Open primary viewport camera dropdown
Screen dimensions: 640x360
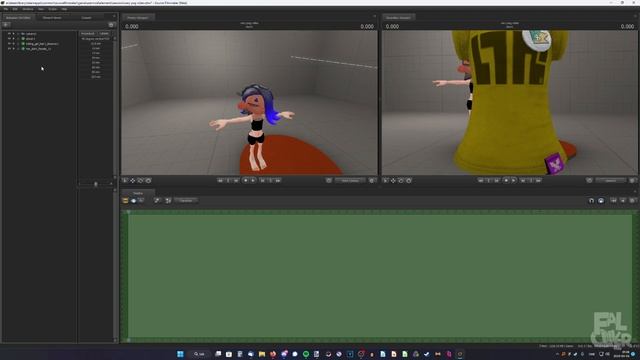[350, 180]
